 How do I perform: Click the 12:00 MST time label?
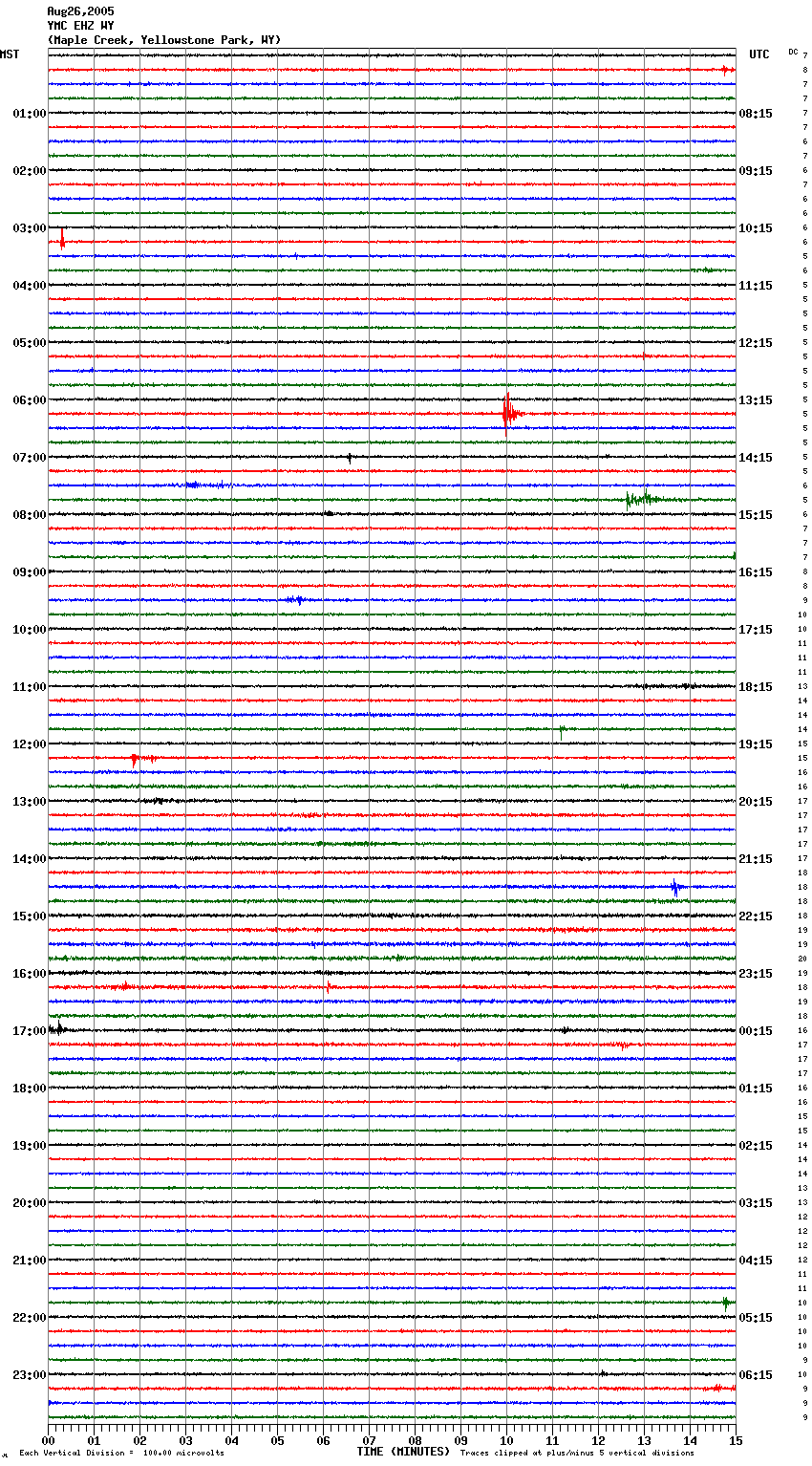(30, 744)
